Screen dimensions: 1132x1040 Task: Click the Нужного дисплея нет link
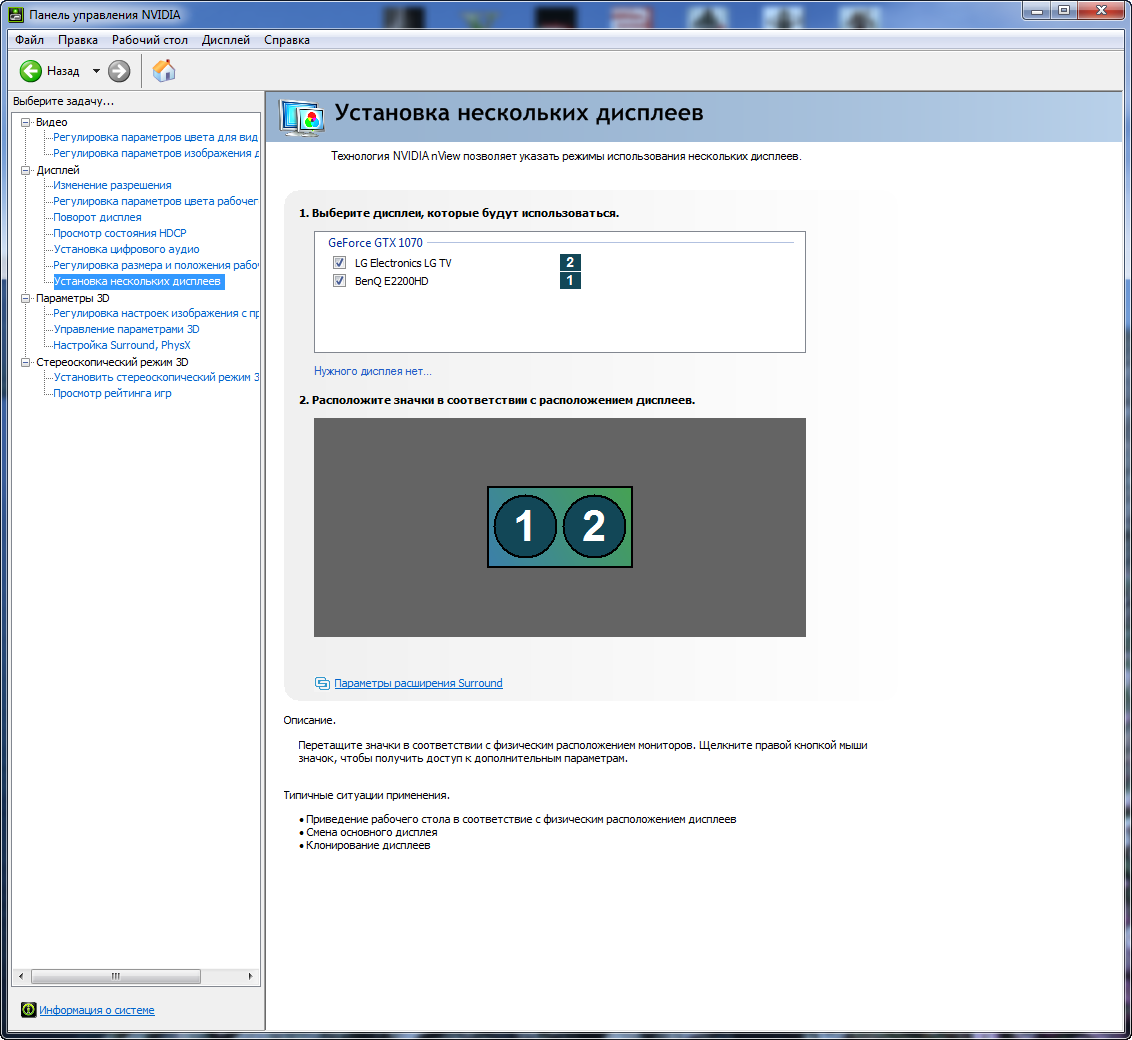pyautogui.click(x=372, y=371)
